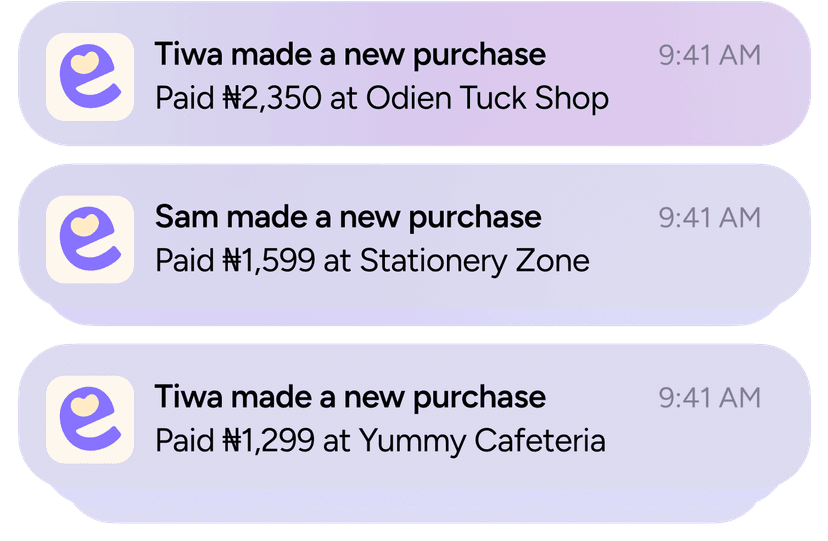Expand stacked notifications beneath Stationery Zone card
This screenshot has width=828, height=541.
tap(415, 317)
